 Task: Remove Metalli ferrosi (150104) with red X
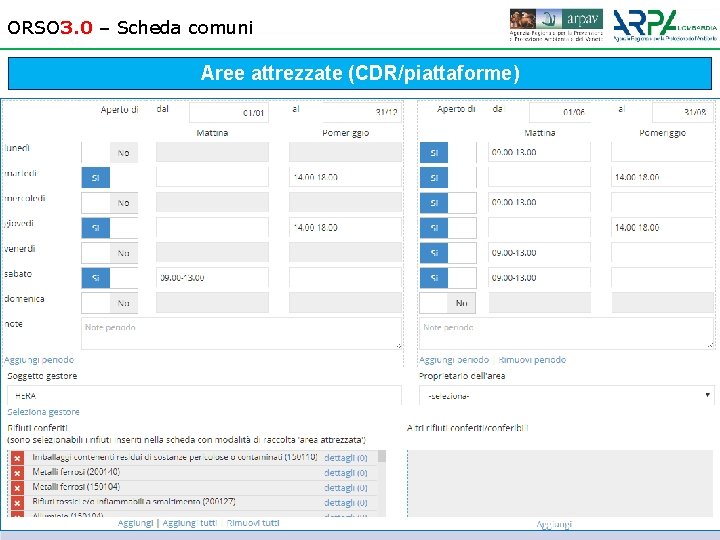17,488
